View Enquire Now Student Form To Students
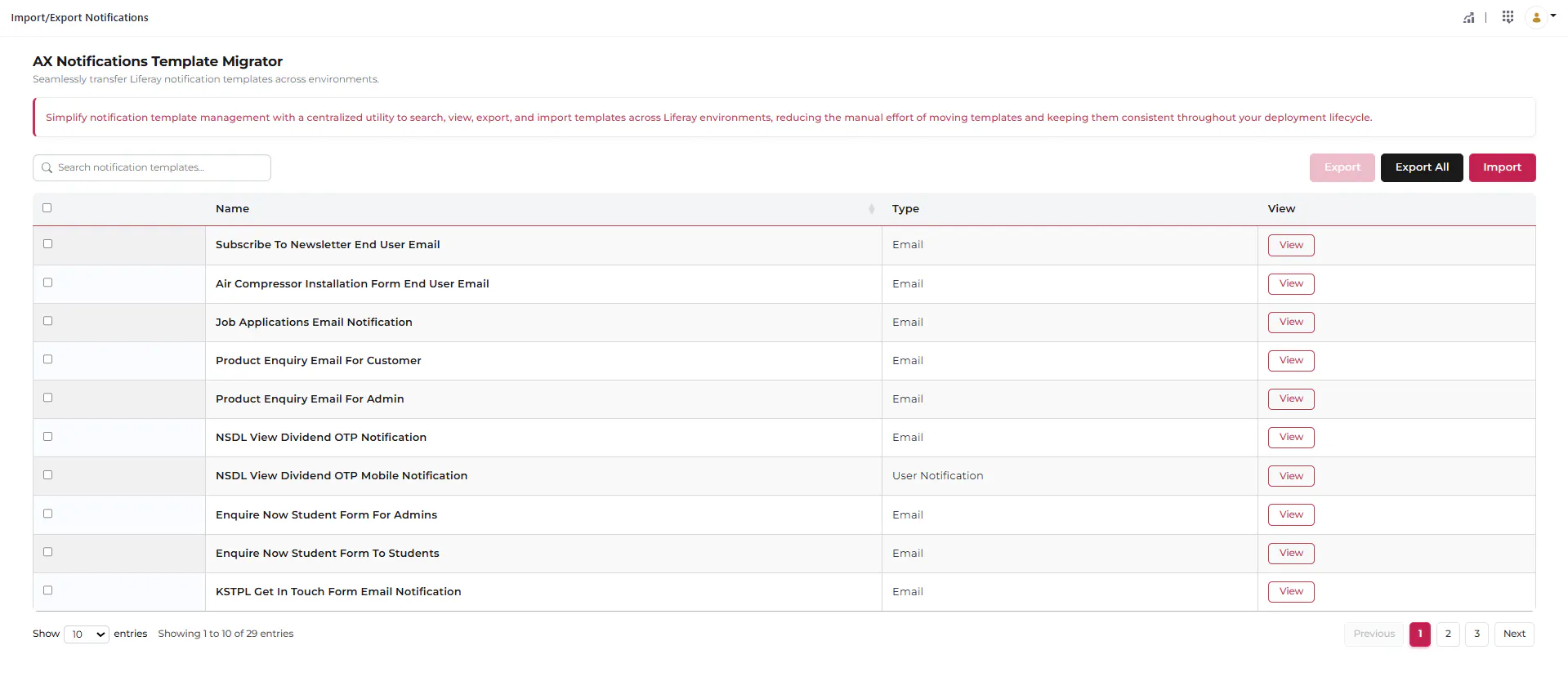This screenshot has height=681, width=1568. [x=1291, y=553]
